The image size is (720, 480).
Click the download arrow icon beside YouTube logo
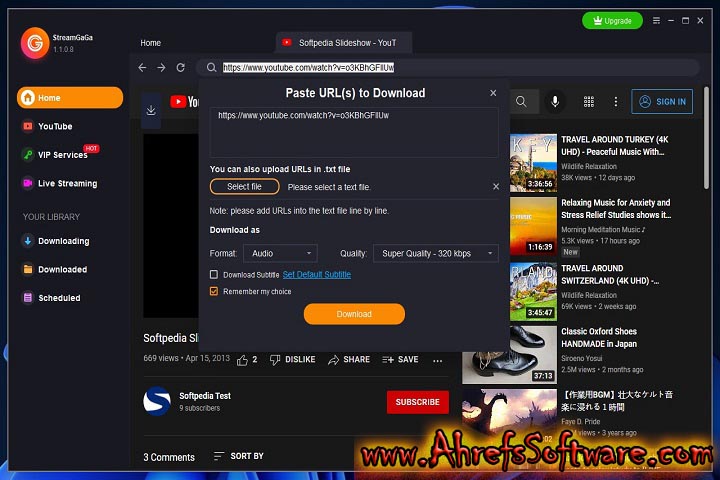(x=151, y=110)
